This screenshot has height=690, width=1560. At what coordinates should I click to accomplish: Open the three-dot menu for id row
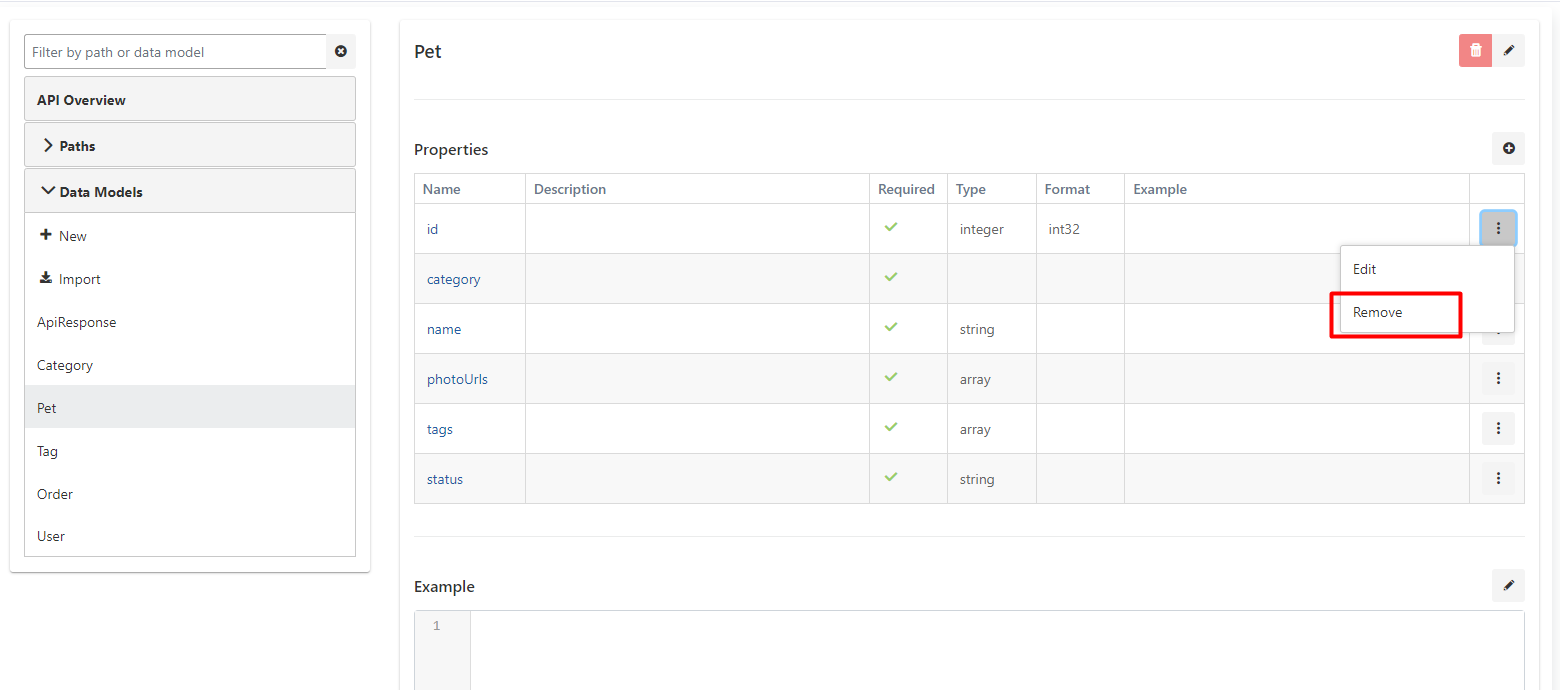click(x=1498, y=229)
